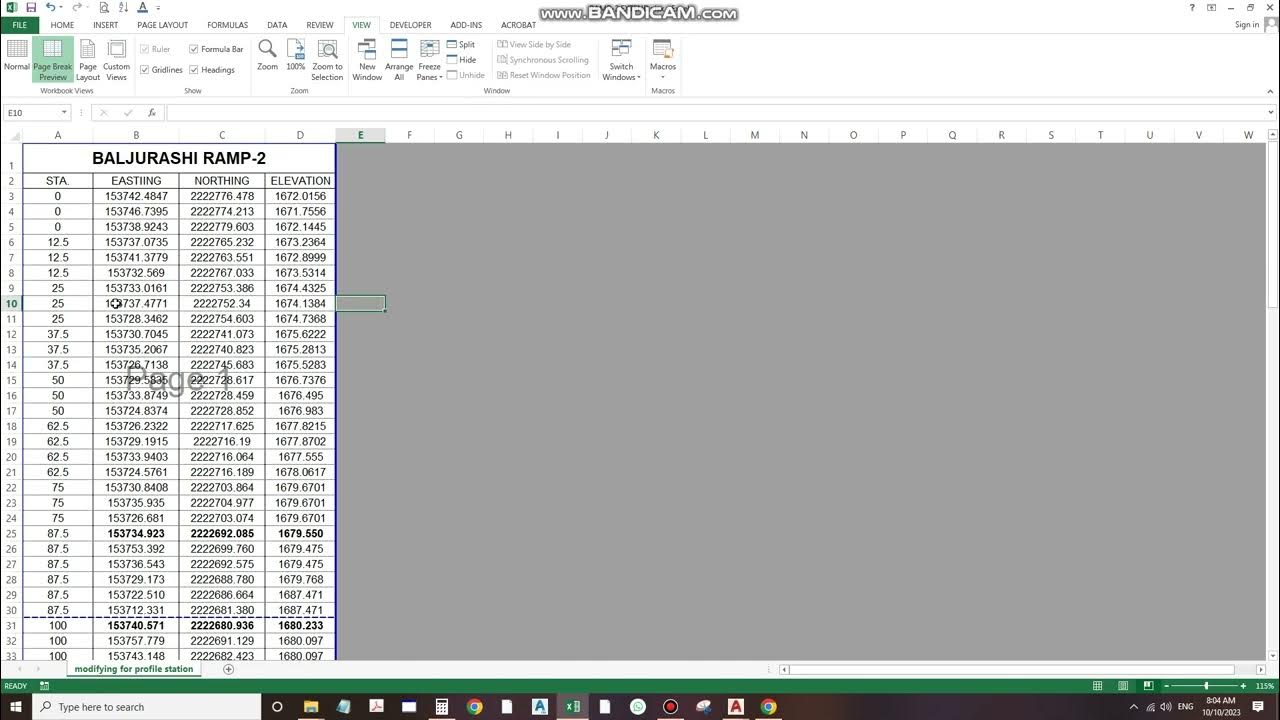
Task: Open the Undo history dropdown arrow
Action: coord(62,7)
